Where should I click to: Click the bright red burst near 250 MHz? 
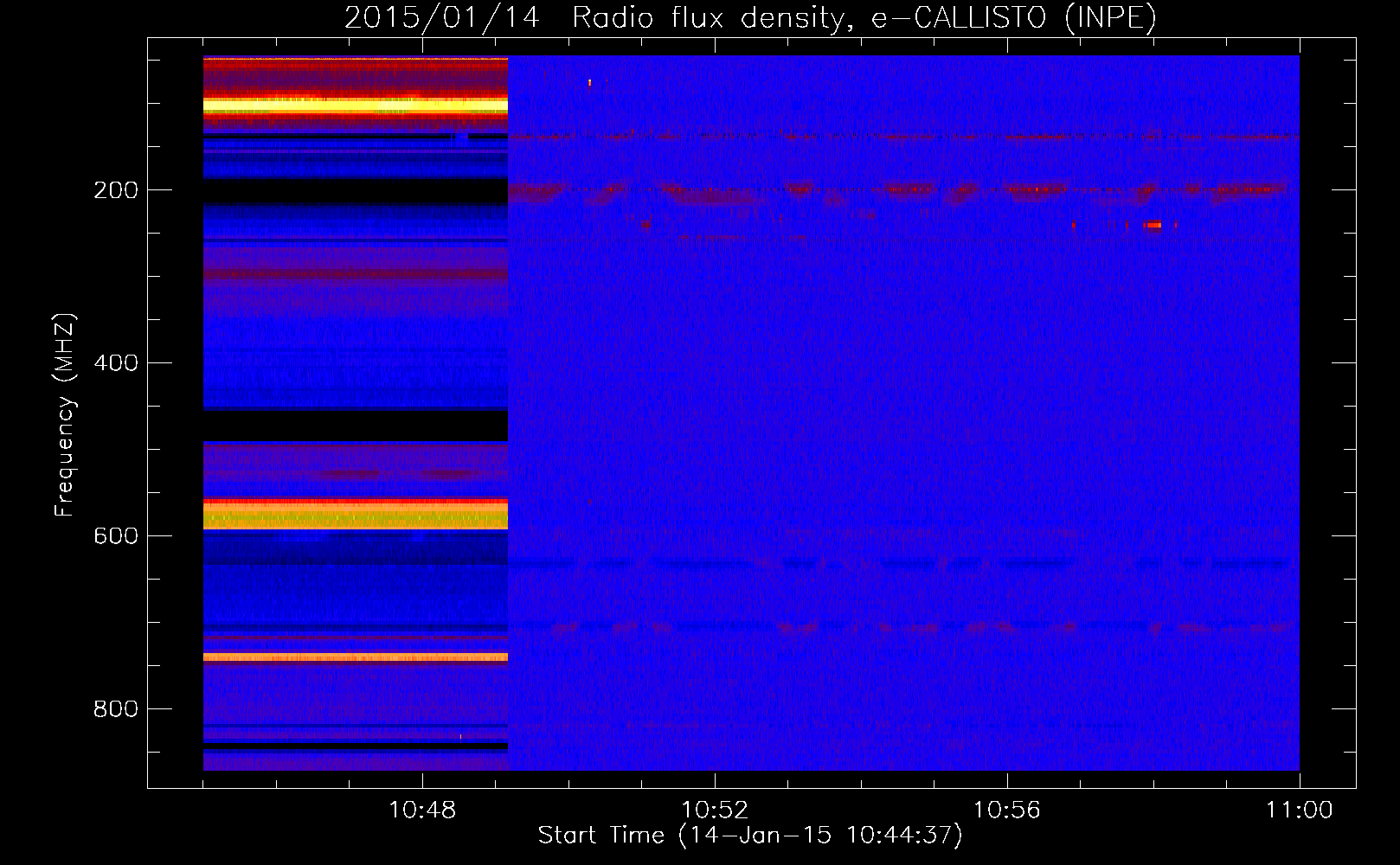pos(1153,225)
